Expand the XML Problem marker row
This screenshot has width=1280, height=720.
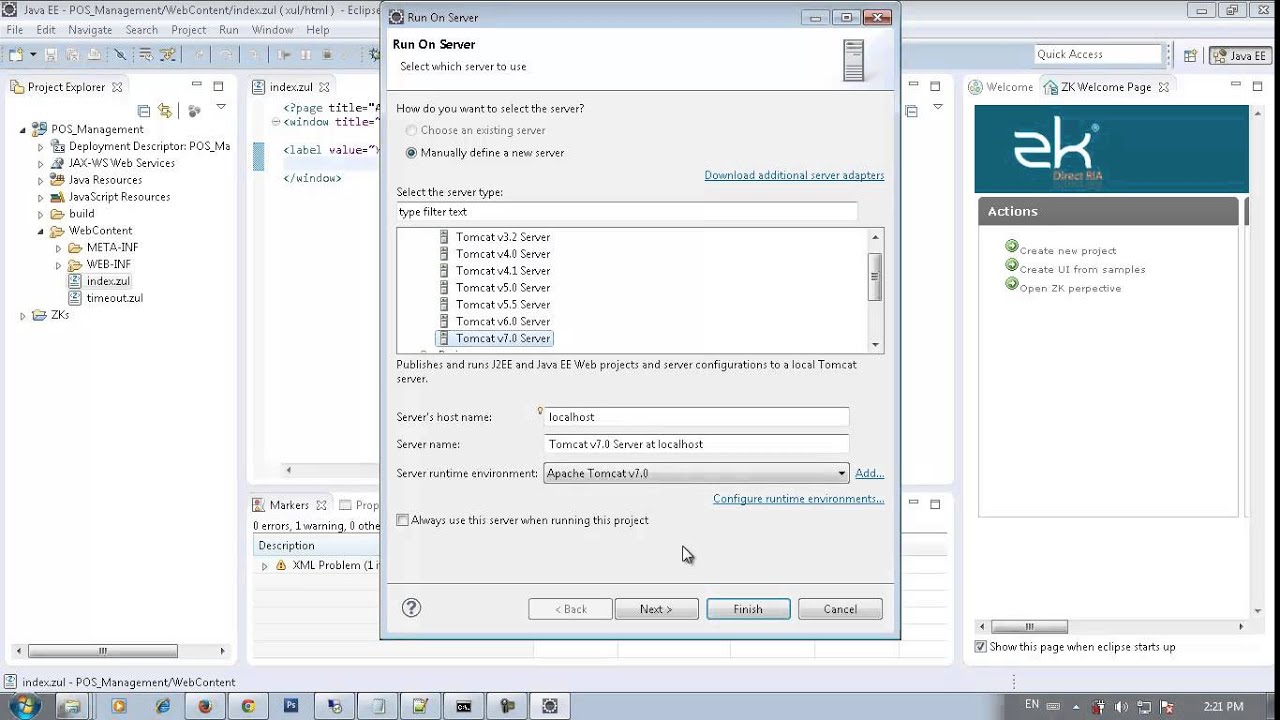point(264,566)
